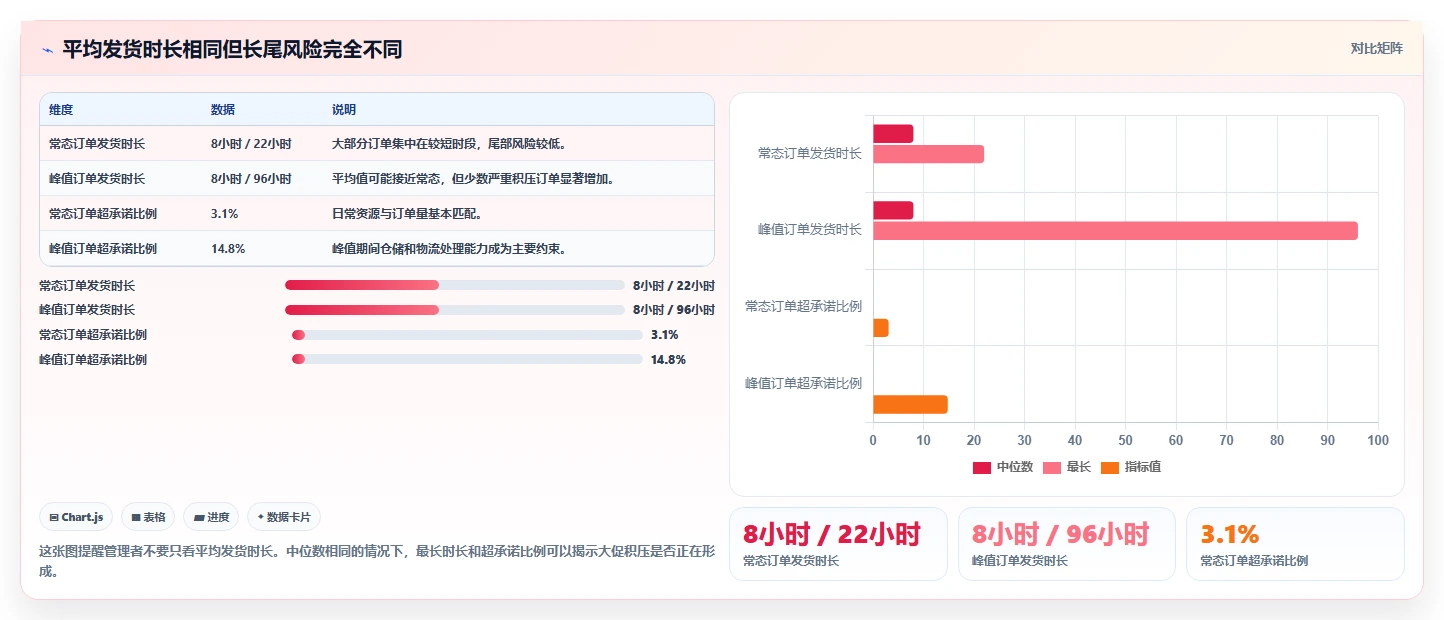
Task: Click progress label 峰值订单超承诺比例
Action: 93,360
